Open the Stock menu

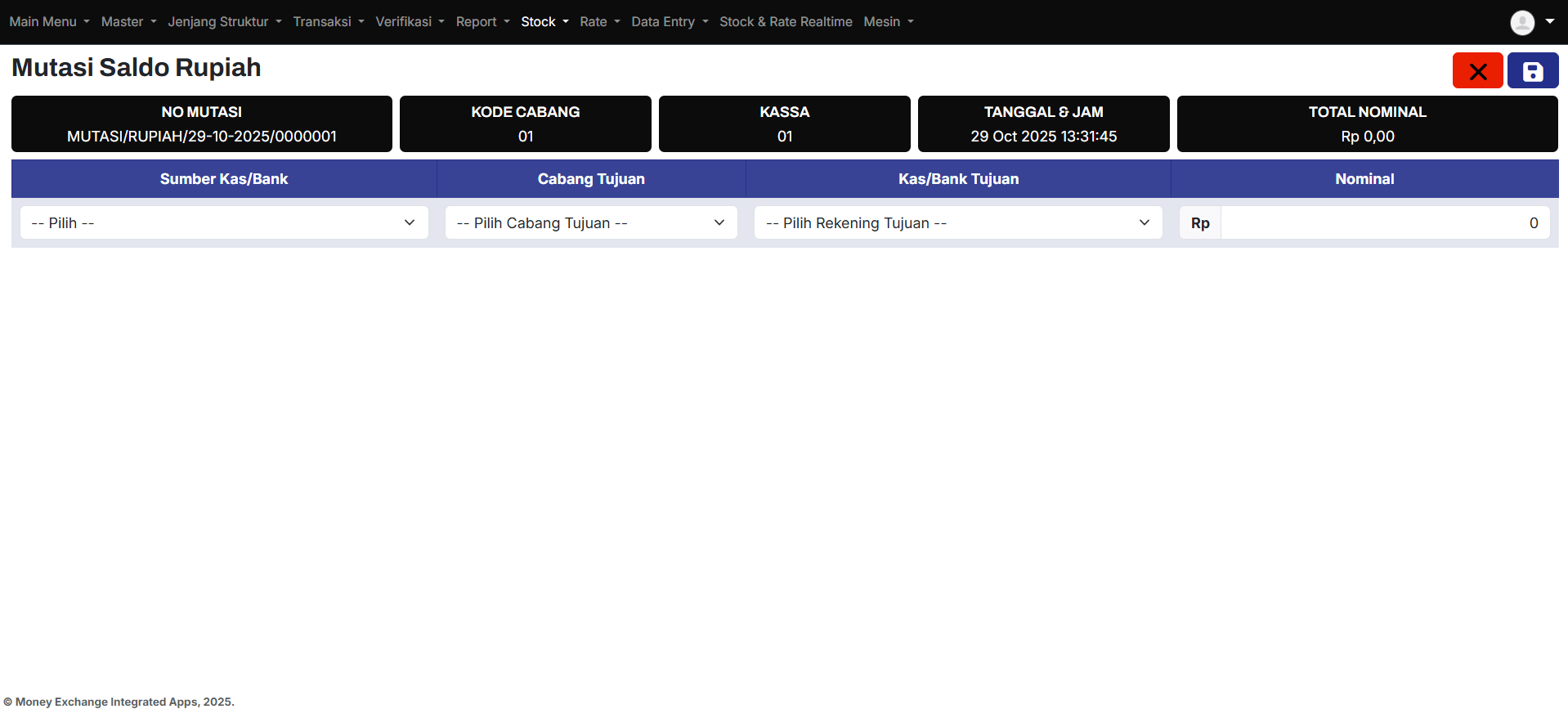[x=544, y=22]
